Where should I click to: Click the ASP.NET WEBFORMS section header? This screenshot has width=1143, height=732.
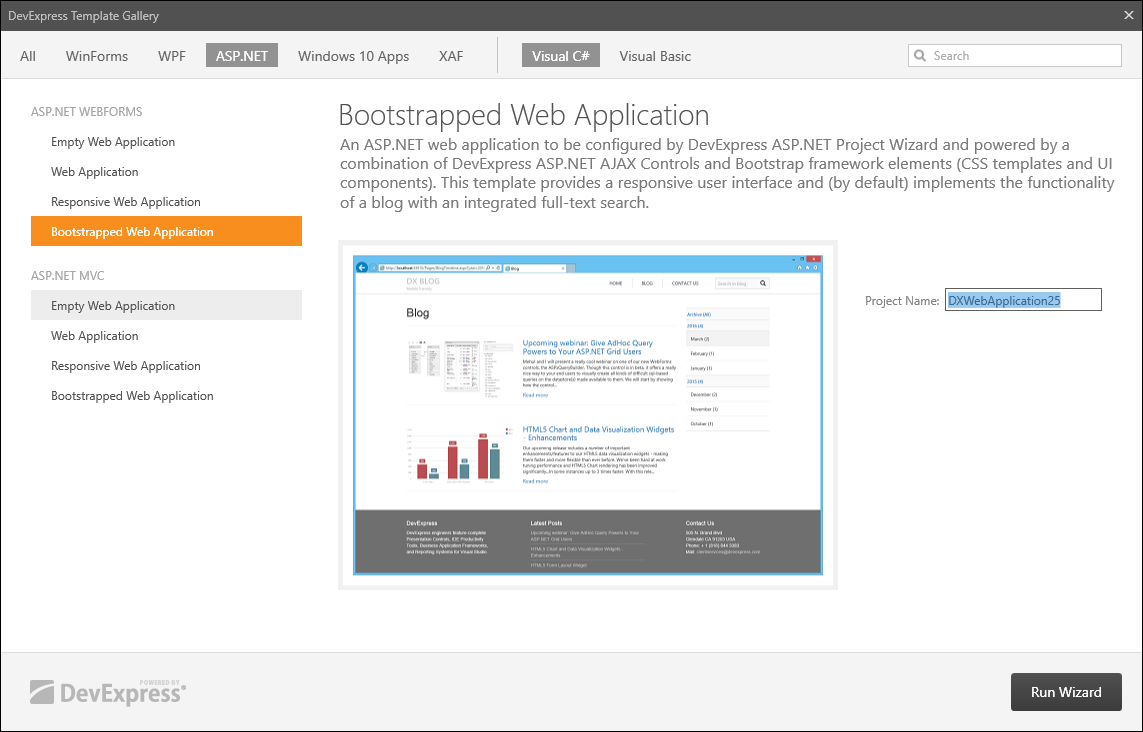[x=87, y=112]
